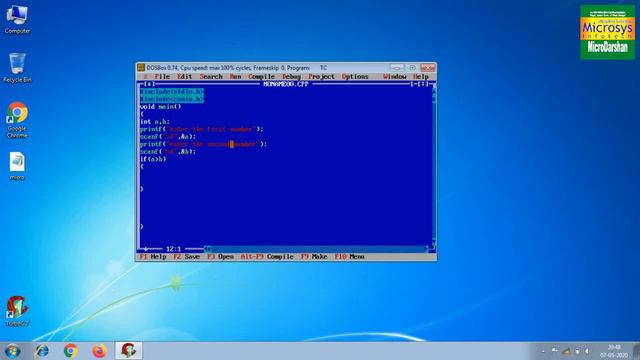Select the Computer desktop icon
The width and height of the screenshot is (640, 360).
click(x=17, y=19)
